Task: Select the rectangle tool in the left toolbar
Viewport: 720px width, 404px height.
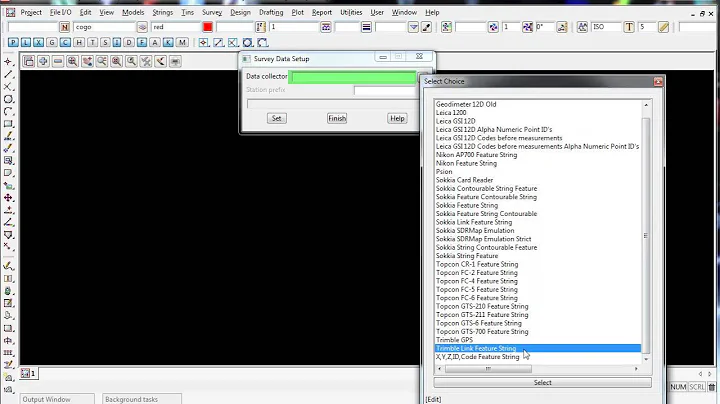Action: 8,124
